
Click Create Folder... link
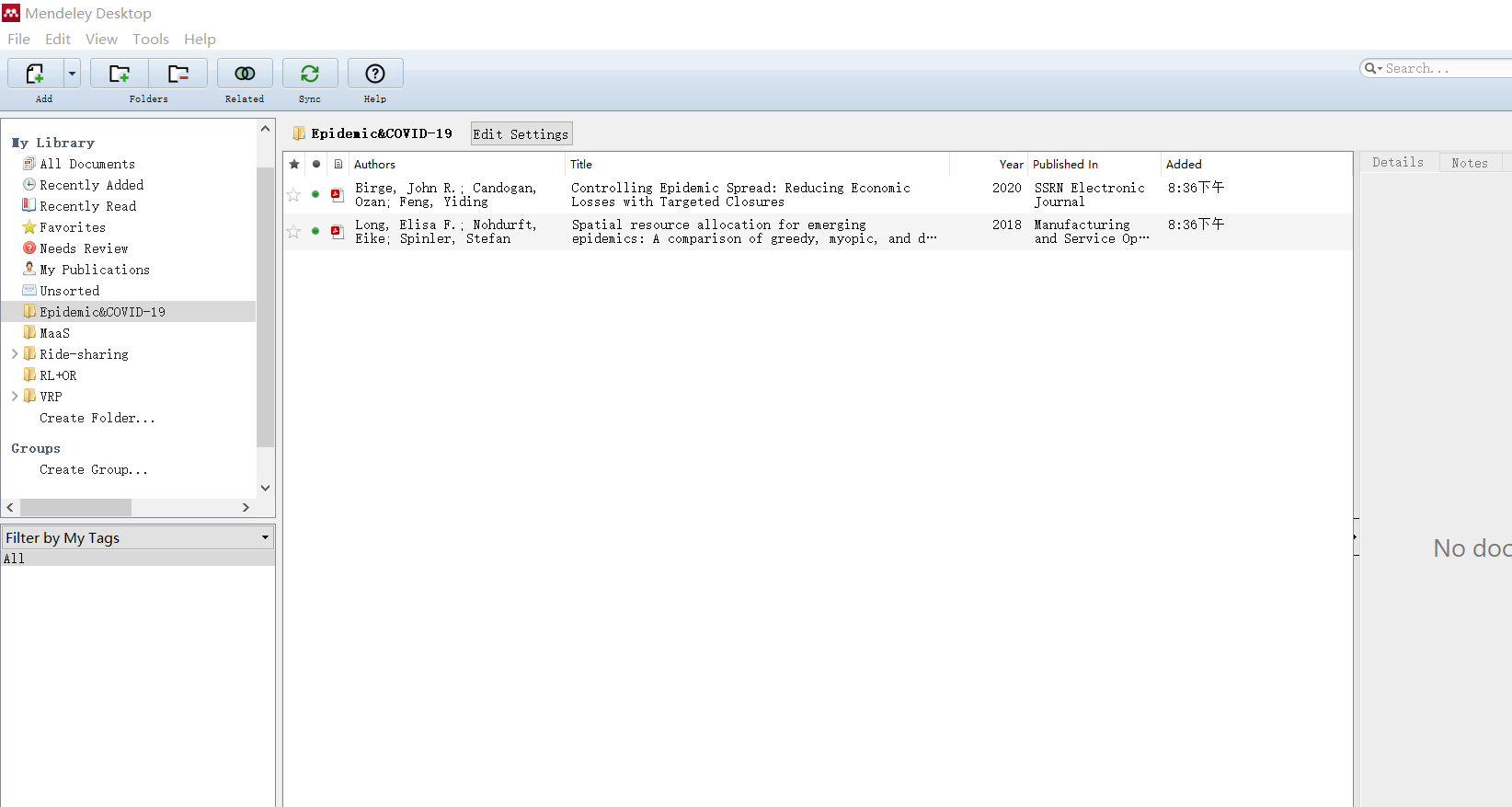pos(97,418)
